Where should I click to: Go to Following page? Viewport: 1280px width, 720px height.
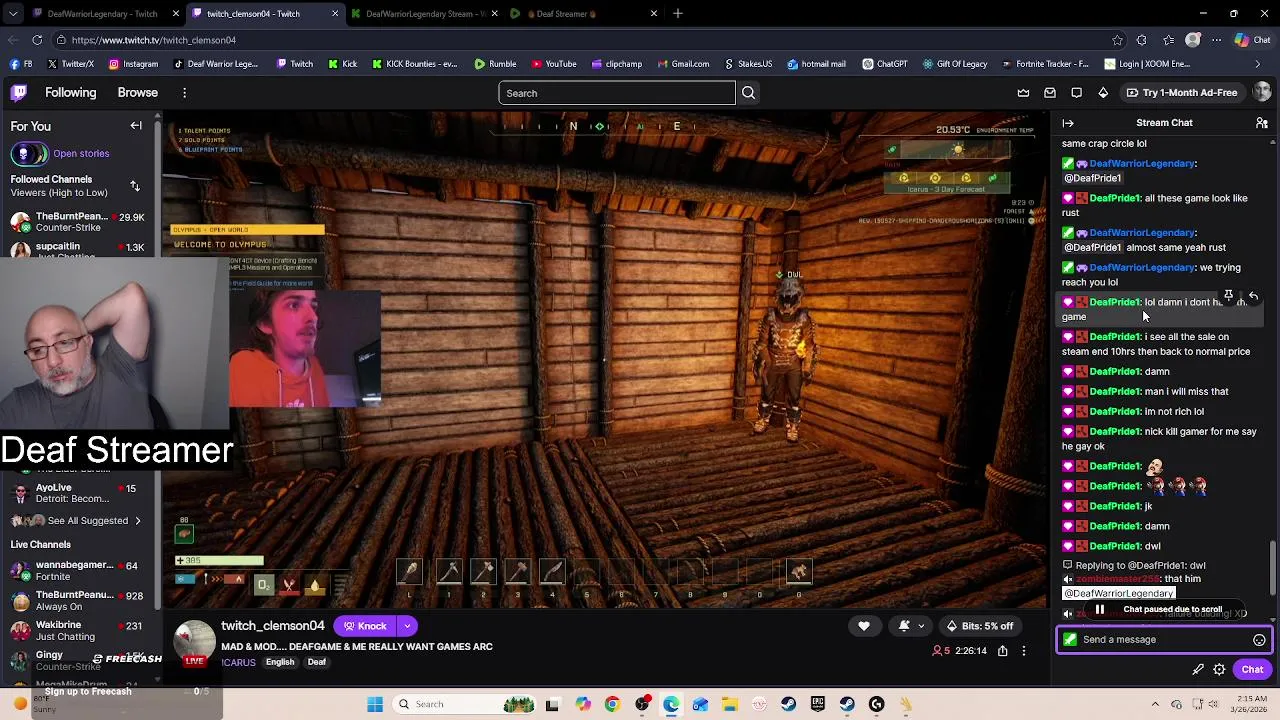coord(70,93)
